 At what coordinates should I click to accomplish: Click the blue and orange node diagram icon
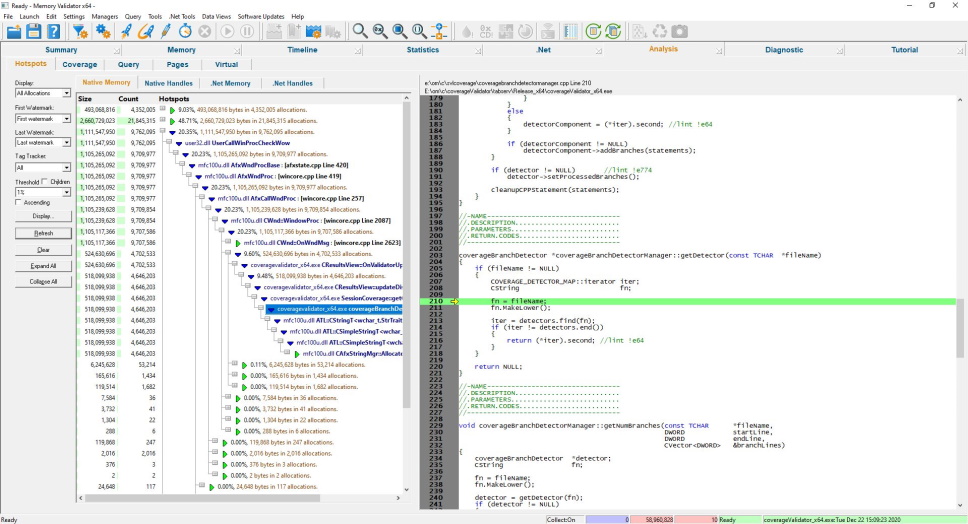[439, 31]
